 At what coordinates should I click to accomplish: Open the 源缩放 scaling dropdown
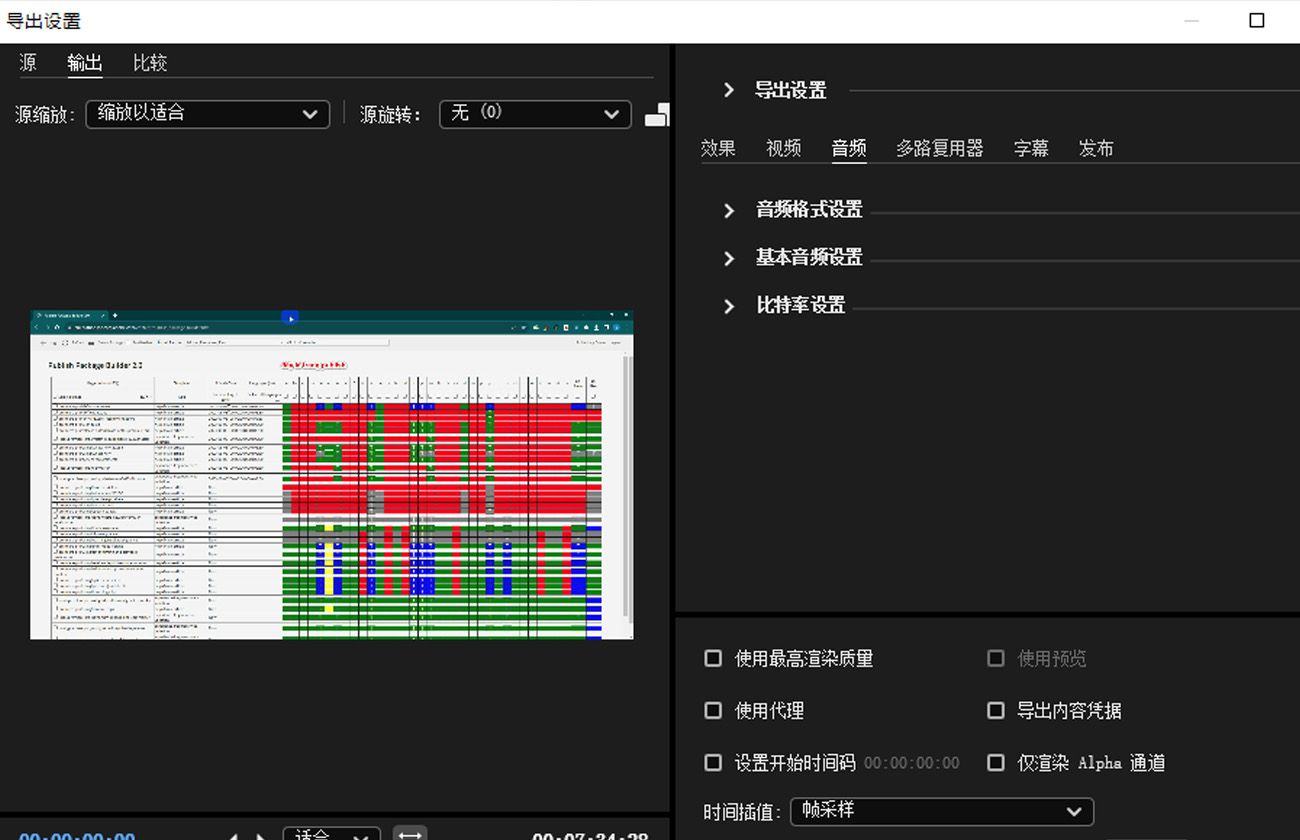(207, 114)
